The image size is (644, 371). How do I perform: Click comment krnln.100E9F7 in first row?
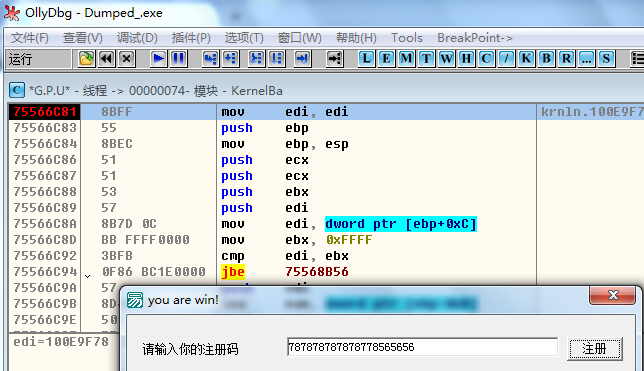pos(592,112)
